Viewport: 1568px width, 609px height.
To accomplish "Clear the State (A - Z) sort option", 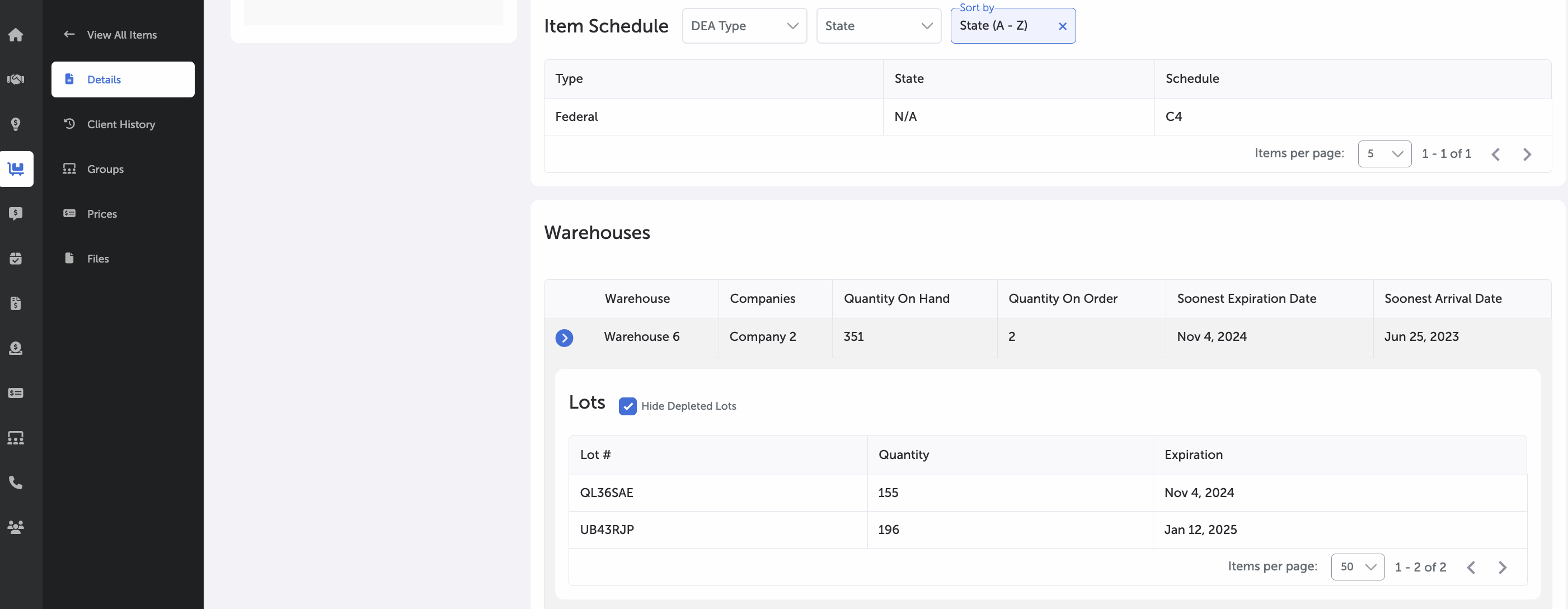I will 1062,26.
